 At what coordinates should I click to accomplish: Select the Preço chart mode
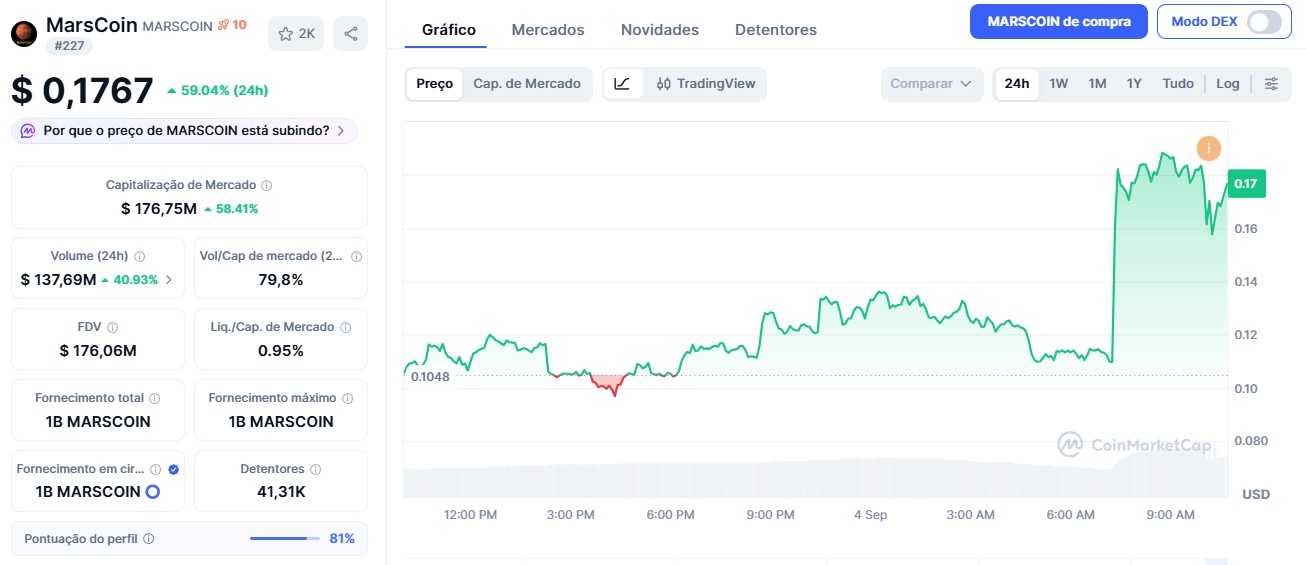(x=435, y=84)
